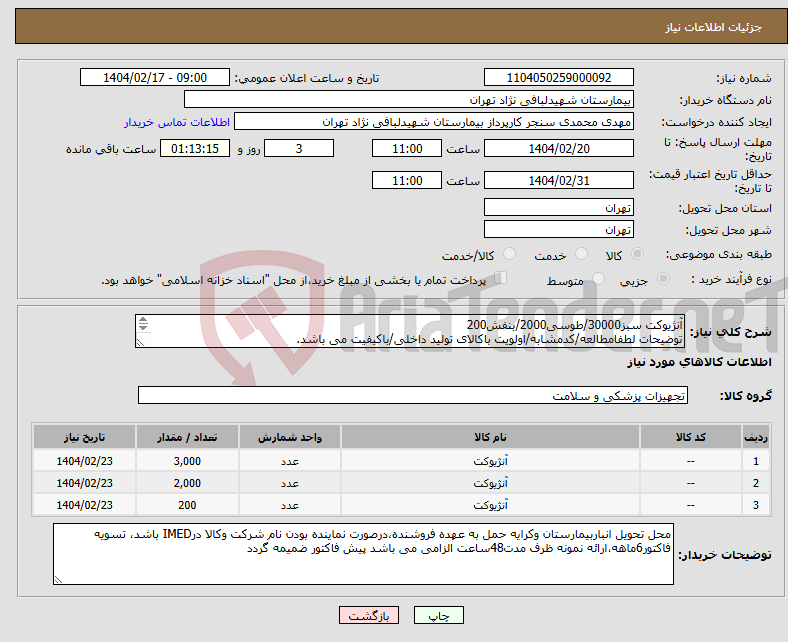The height and width of the screenshot is (642, 788).
Task: Click date 1404/02/23 in row 3
Action: point(84,505)
